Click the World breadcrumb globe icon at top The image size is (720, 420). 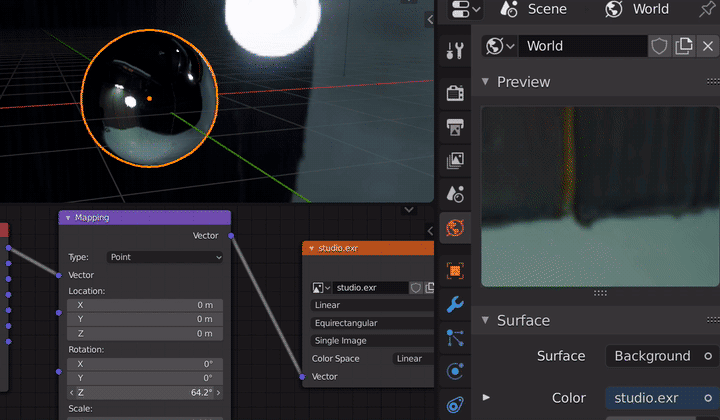tap(614, 9)
